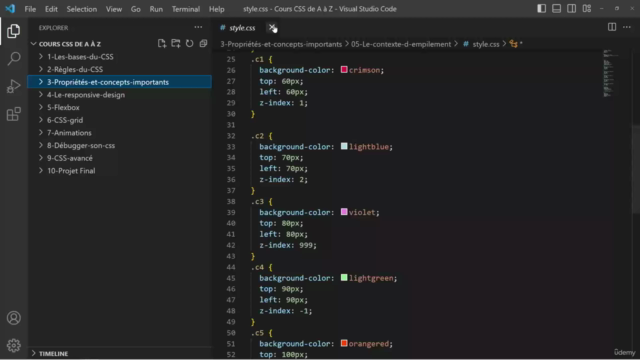
Task: Open the violet color swatch picker
Action: [x=344, y=212]
